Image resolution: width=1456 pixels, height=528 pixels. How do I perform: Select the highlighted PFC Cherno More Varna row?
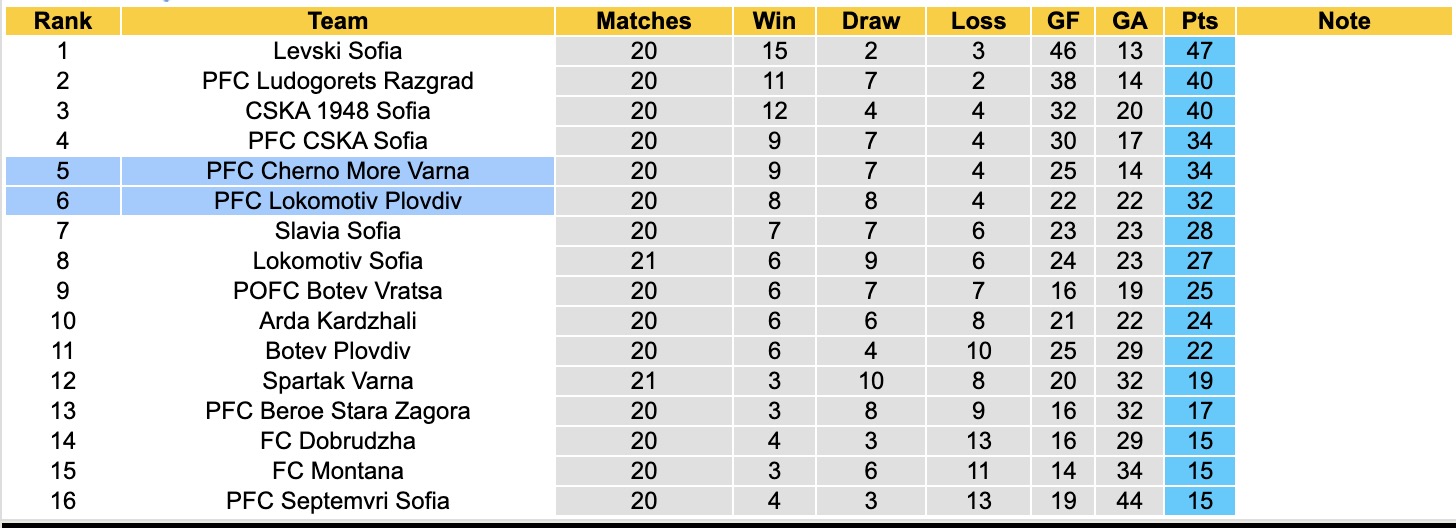(x=338, y=171)
